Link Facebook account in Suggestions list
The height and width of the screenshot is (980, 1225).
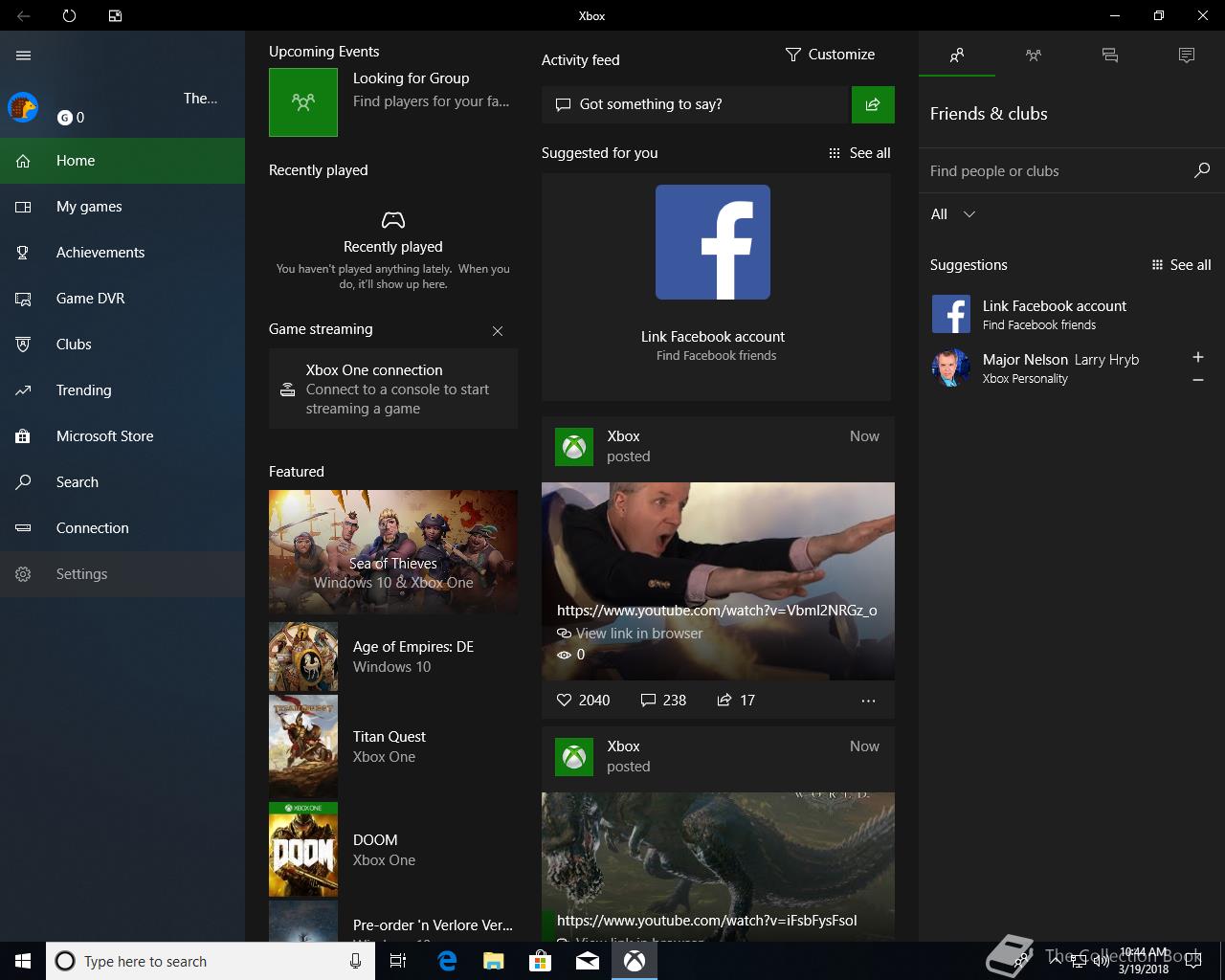[x=1072, y=314]
